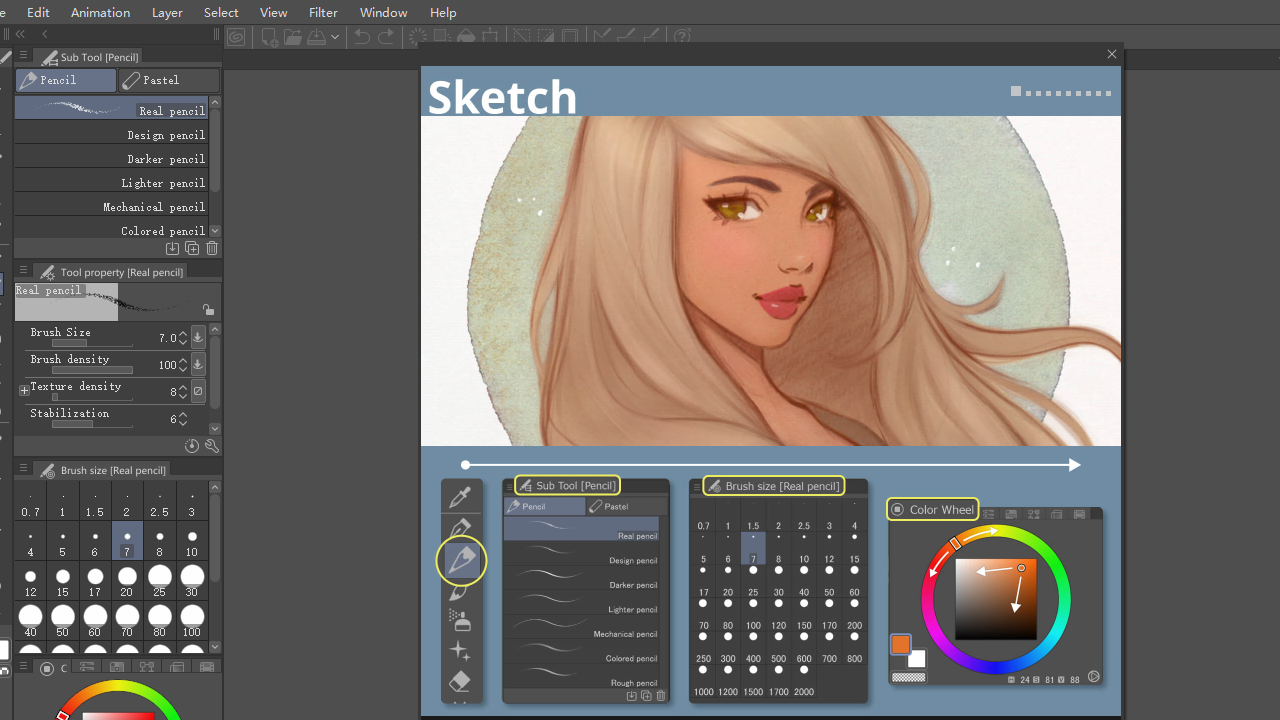The height and width of the screenshot is (720, 1280).
Task: Switch to the Pastel tab
Action: [168, 80]
